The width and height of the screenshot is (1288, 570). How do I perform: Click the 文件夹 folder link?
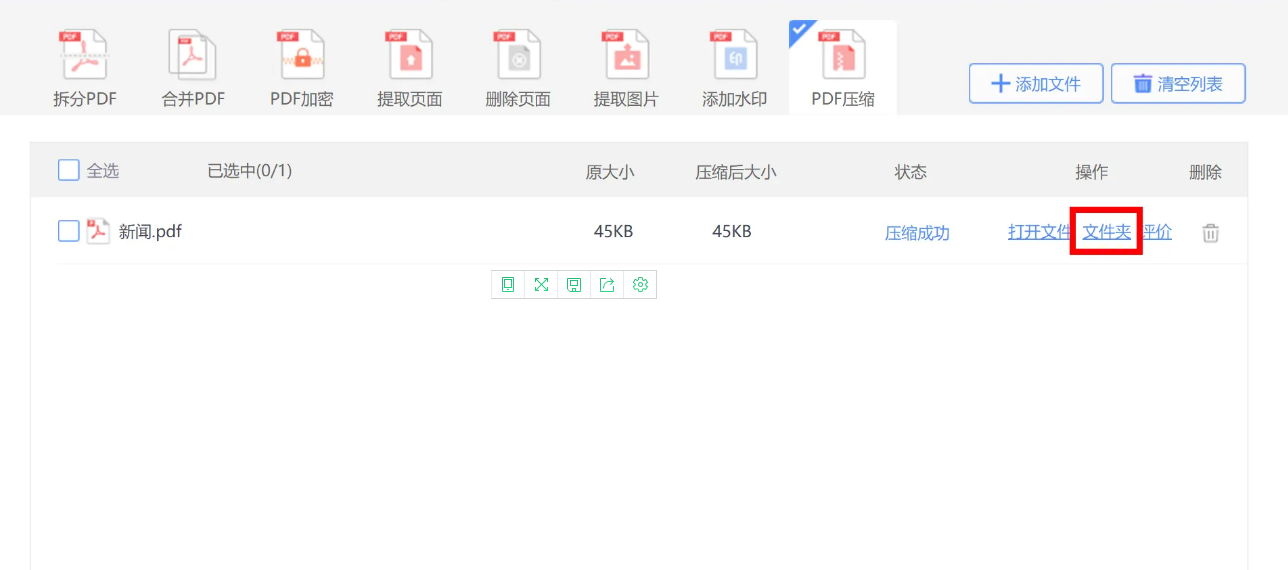(x=1106, y=232)
